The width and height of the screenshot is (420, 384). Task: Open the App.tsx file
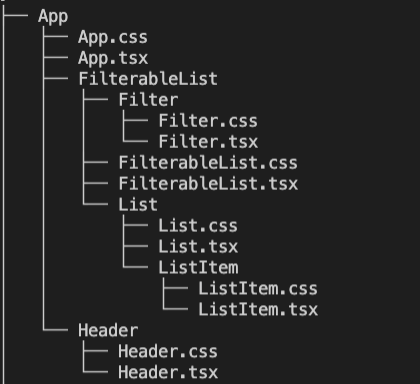click(113, 58)
